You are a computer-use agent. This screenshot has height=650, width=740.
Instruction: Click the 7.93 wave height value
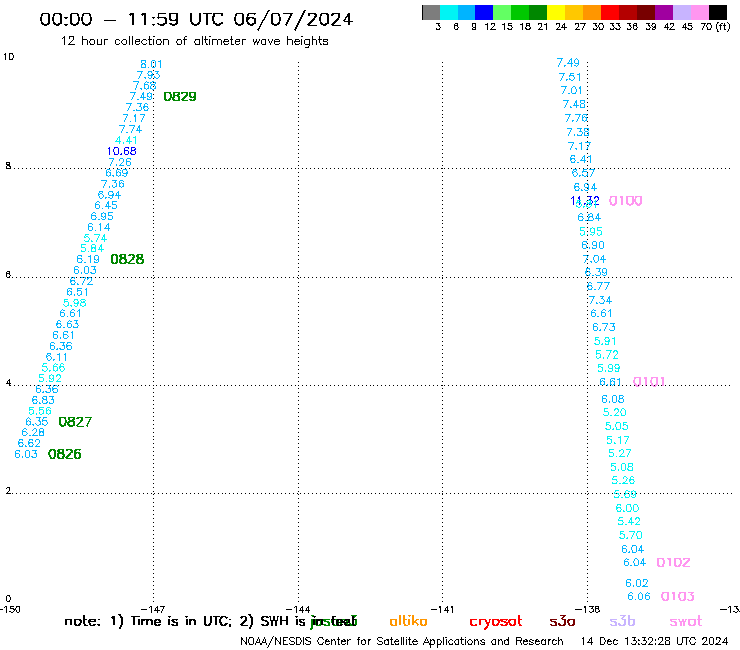(149, 75)
